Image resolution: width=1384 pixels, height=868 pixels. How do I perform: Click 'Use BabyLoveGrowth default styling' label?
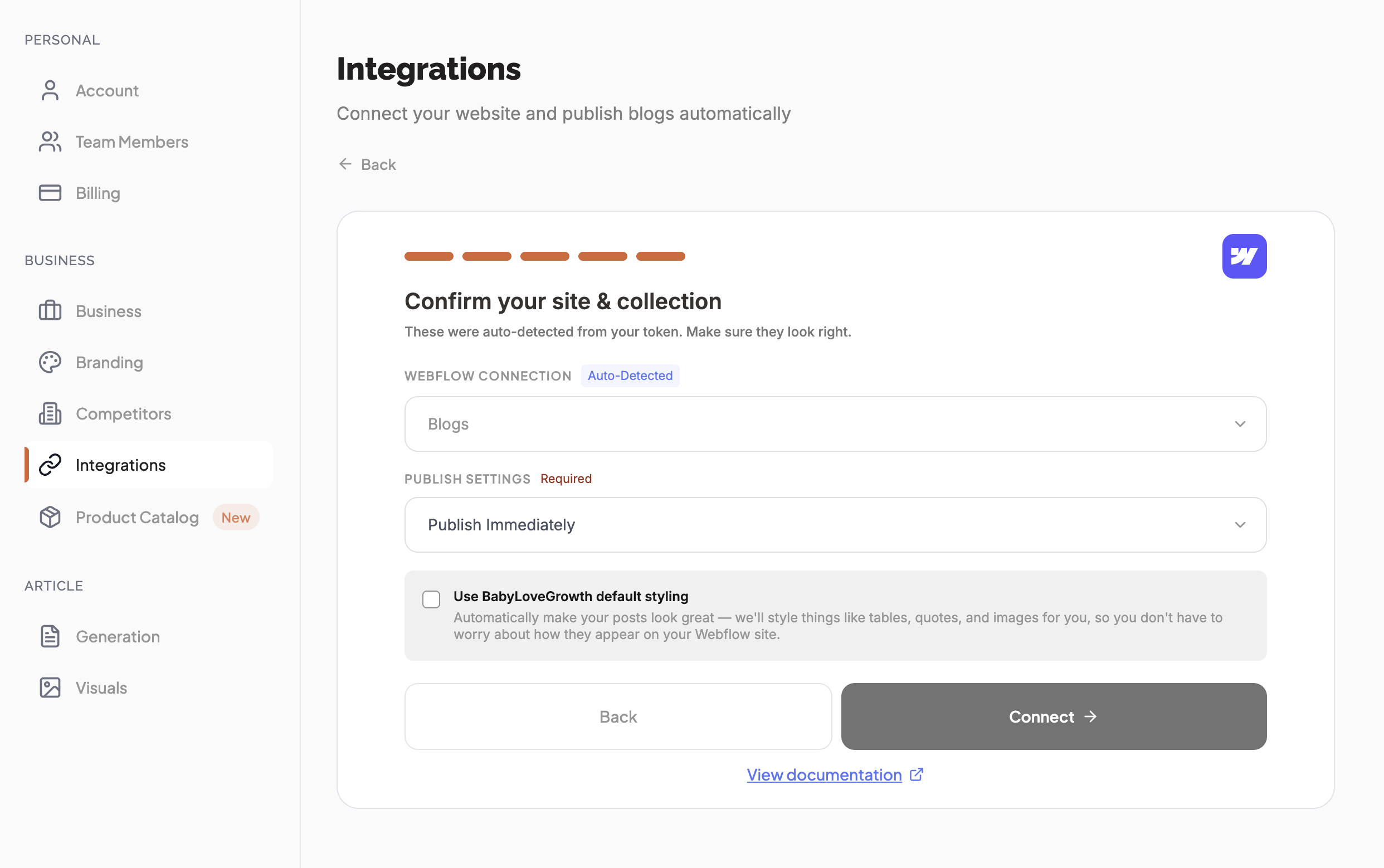(571, 596)
